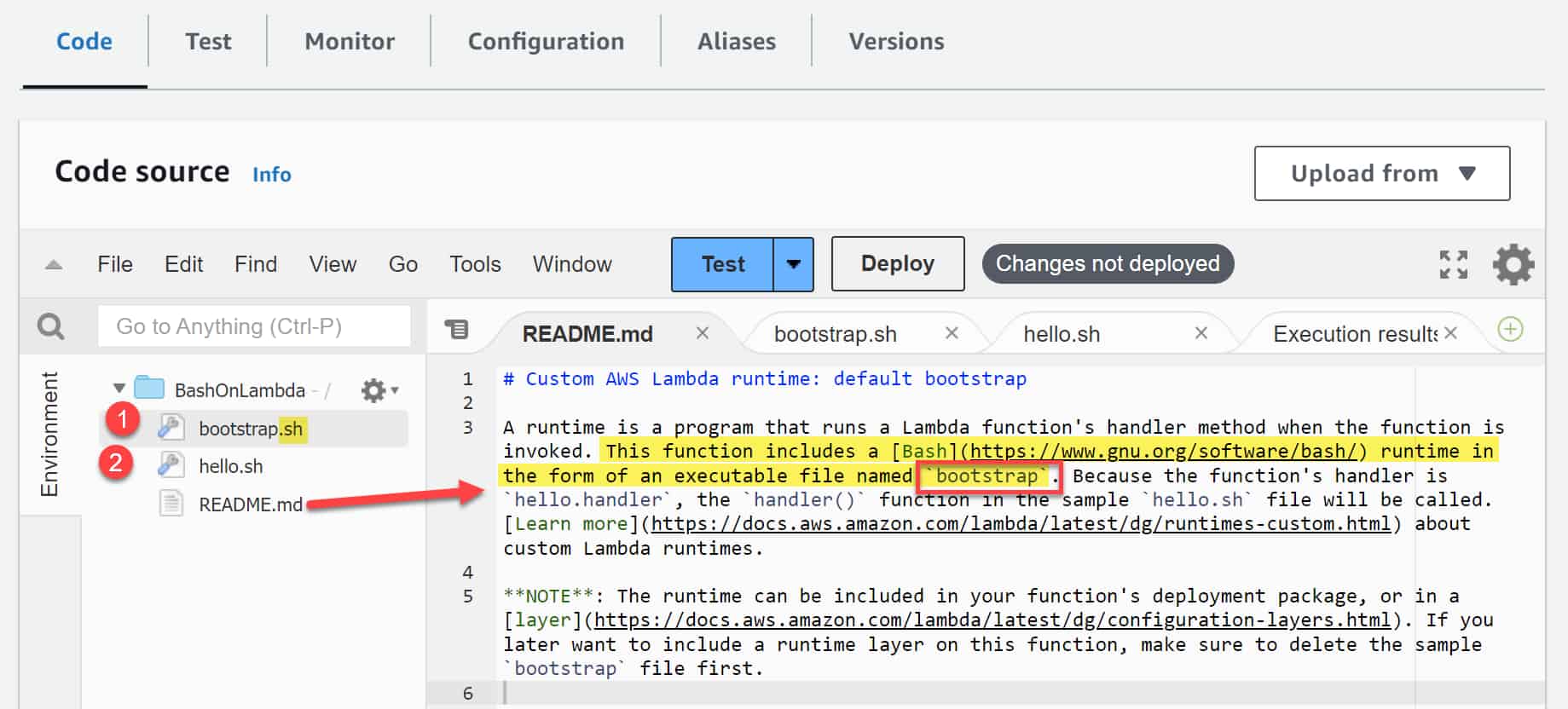Click the heading text on line 1

tap(765, 378)
